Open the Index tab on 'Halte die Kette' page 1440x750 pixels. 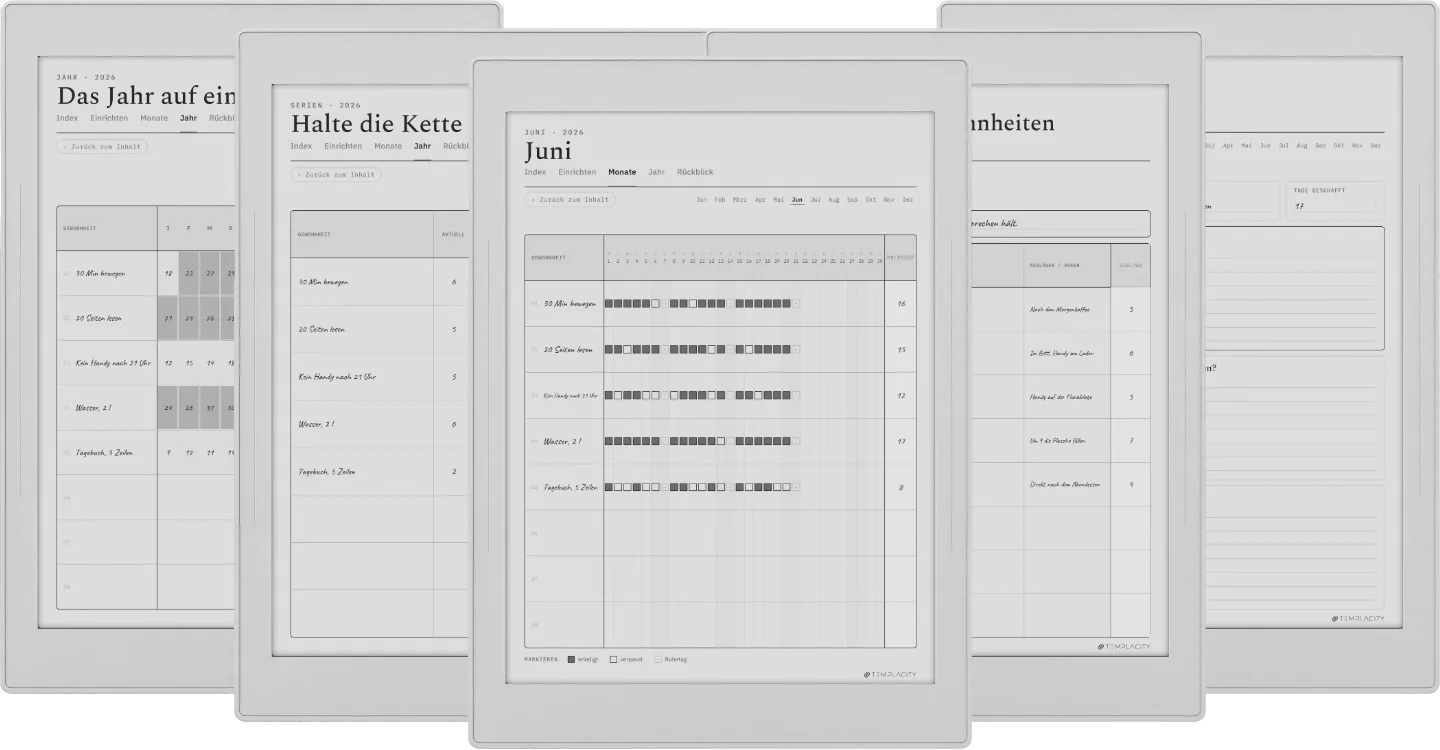coord(301,146)
